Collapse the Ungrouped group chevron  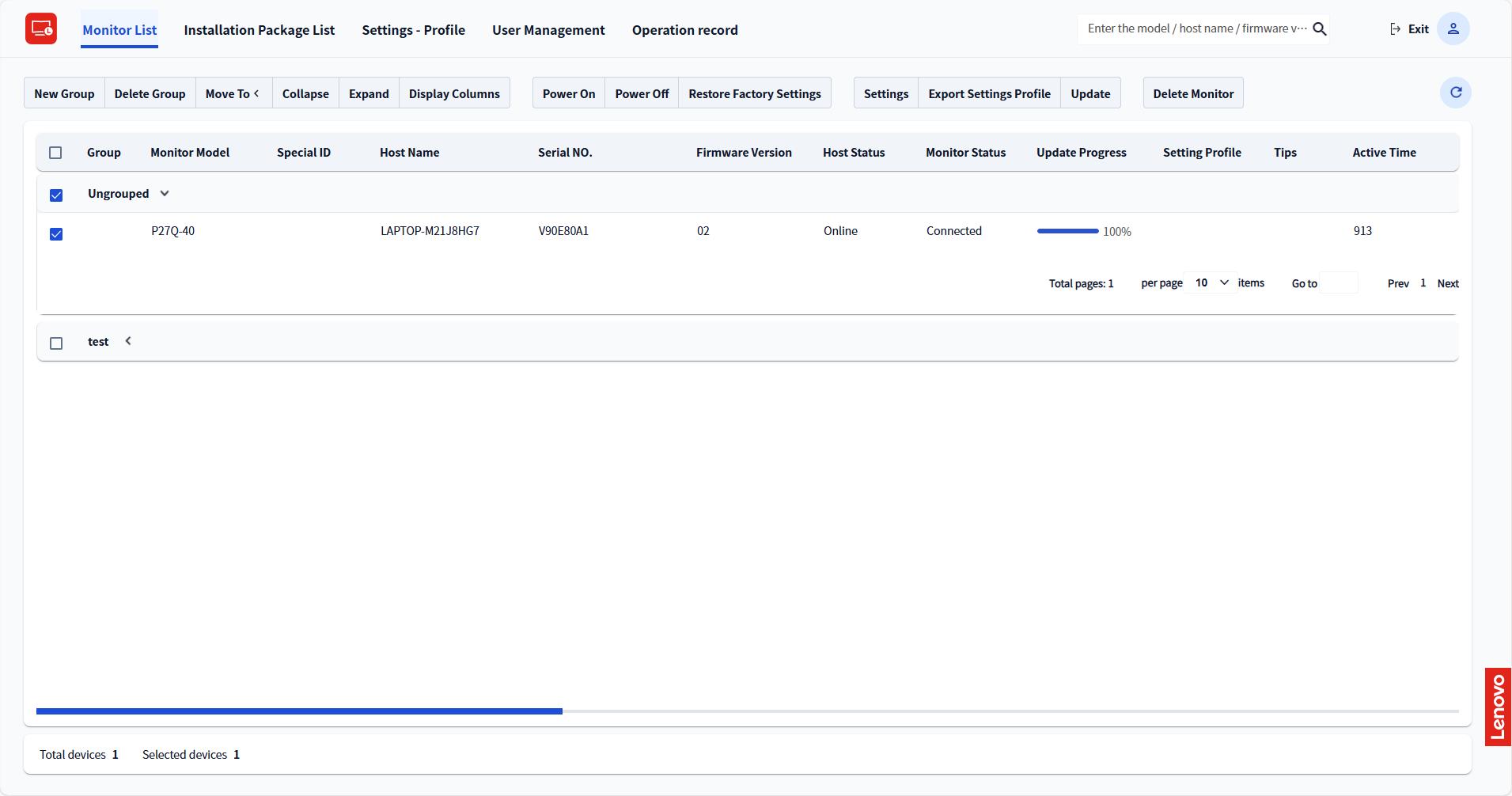(165, 194)
